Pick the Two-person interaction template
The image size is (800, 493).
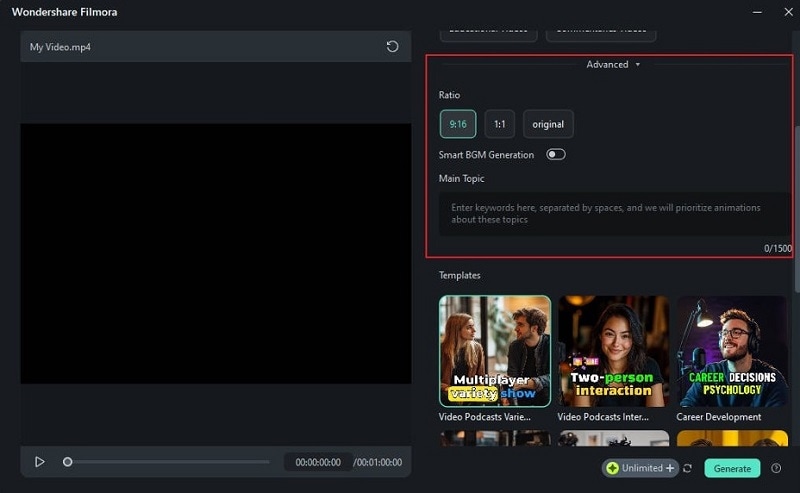click(x=613, y=351)
